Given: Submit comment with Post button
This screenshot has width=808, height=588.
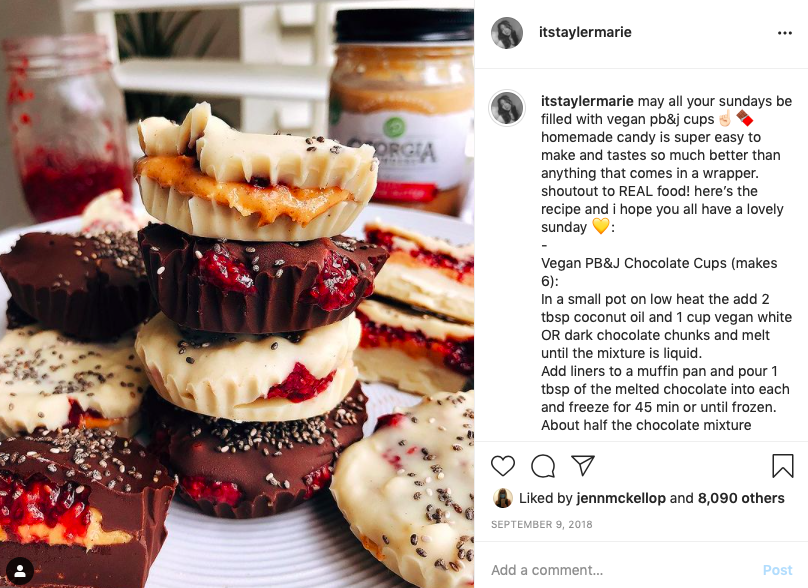Looking at the screenshot, I should point(777,570).
